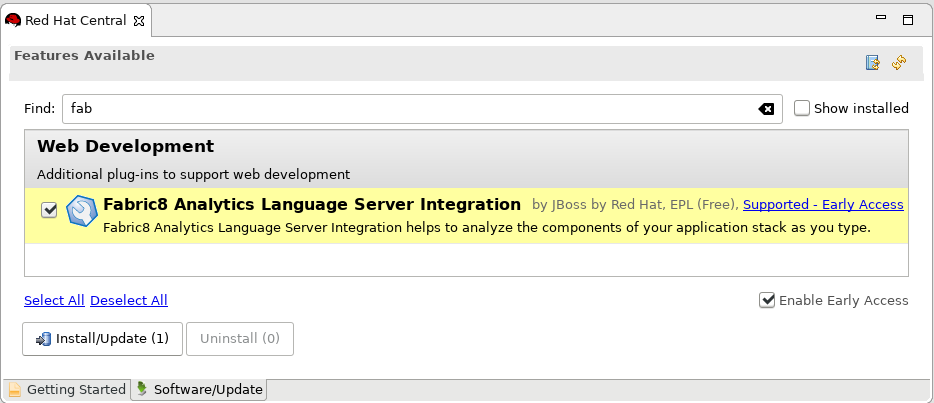Image resolution: width=934 pixels, height=403 pixels.
Task: Collapse the Web Development category header
Action: pyautogui.click(x=125, y=146)
